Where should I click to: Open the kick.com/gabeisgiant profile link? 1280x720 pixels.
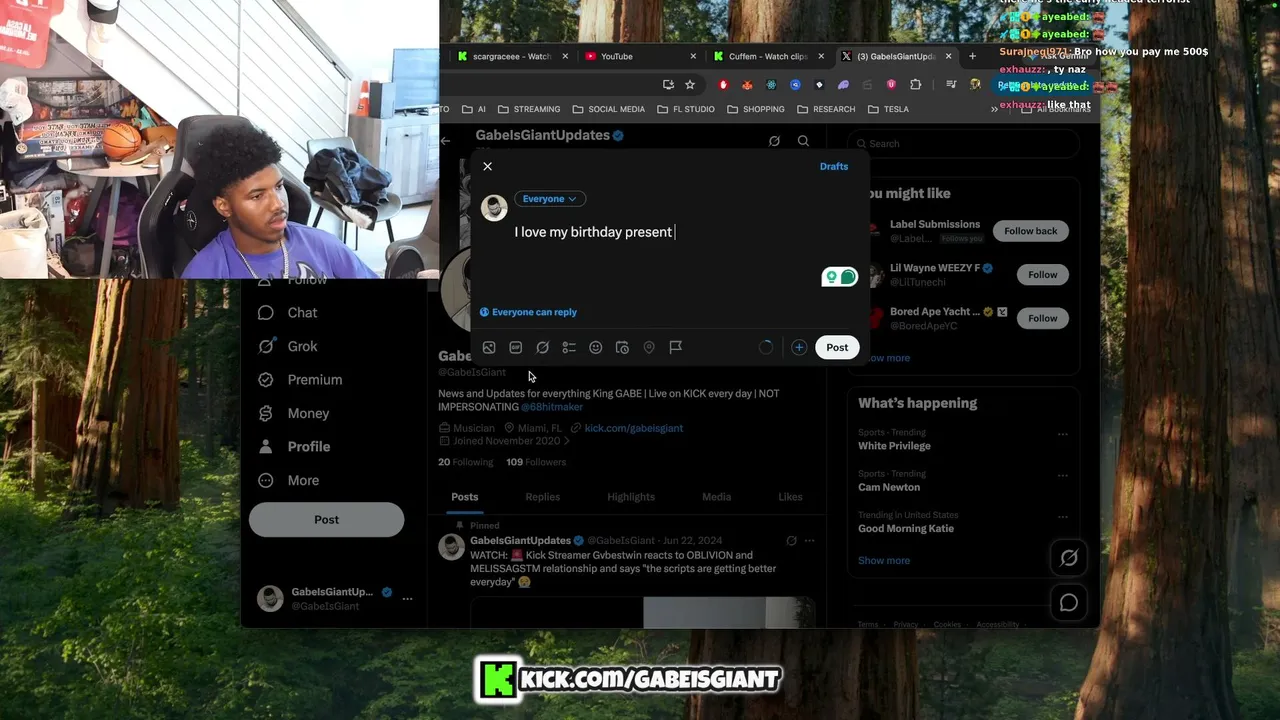point(634,428)
